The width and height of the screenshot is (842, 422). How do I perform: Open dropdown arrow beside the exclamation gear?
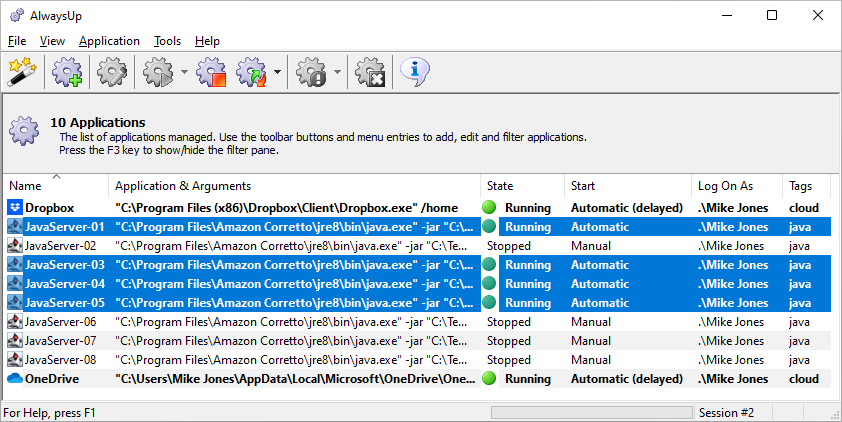(337, 72)
